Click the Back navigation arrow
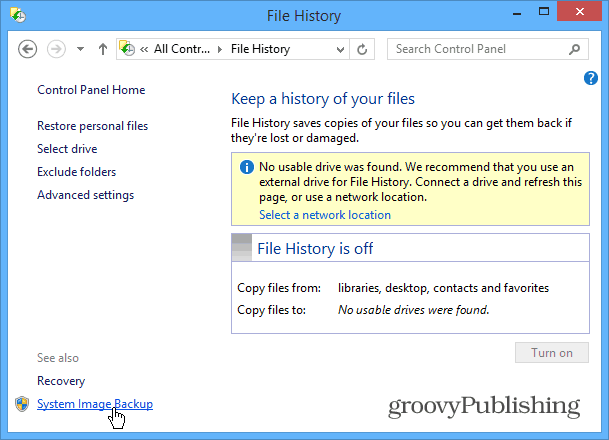 28,49
